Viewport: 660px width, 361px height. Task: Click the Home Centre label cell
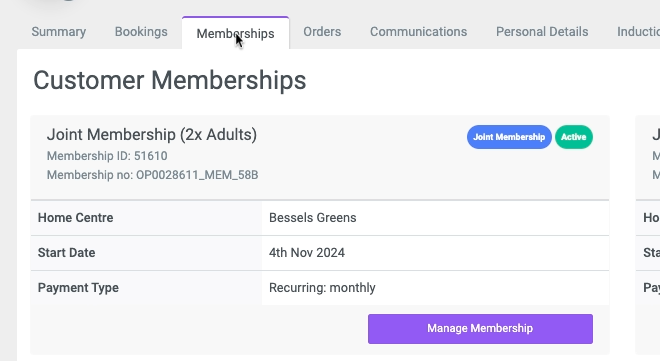click(x=146, y=218)
